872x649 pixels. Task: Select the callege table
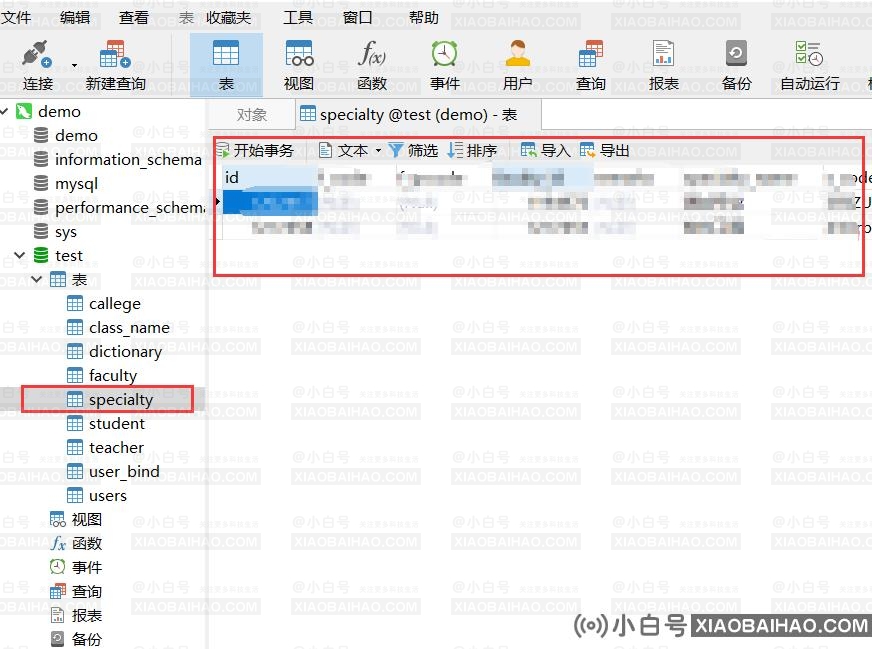click(115, 304)
